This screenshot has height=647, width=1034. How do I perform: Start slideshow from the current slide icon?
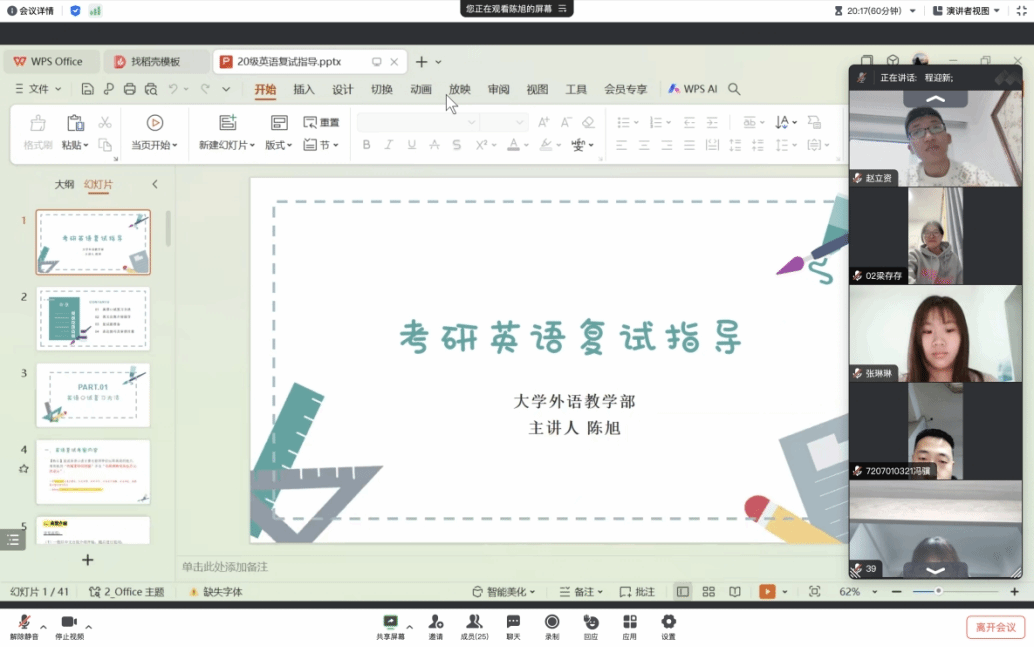(x=154, y=123)
